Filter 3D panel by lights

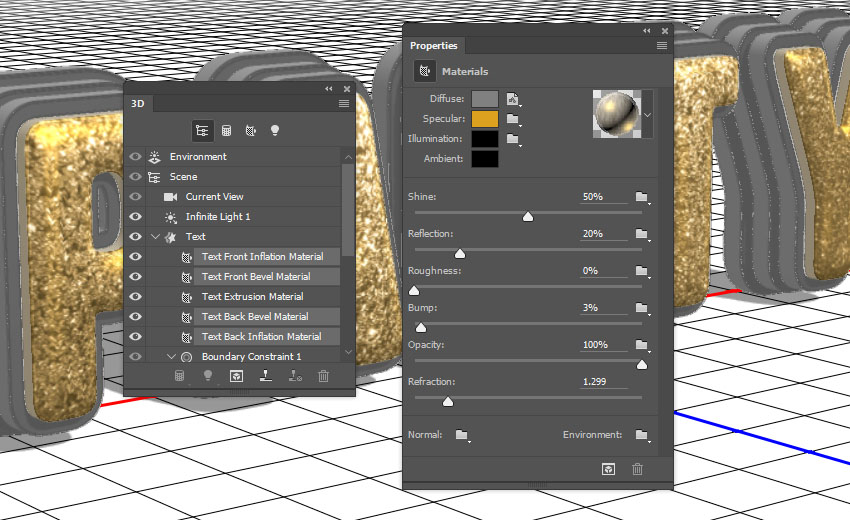[x=275, y=130]
